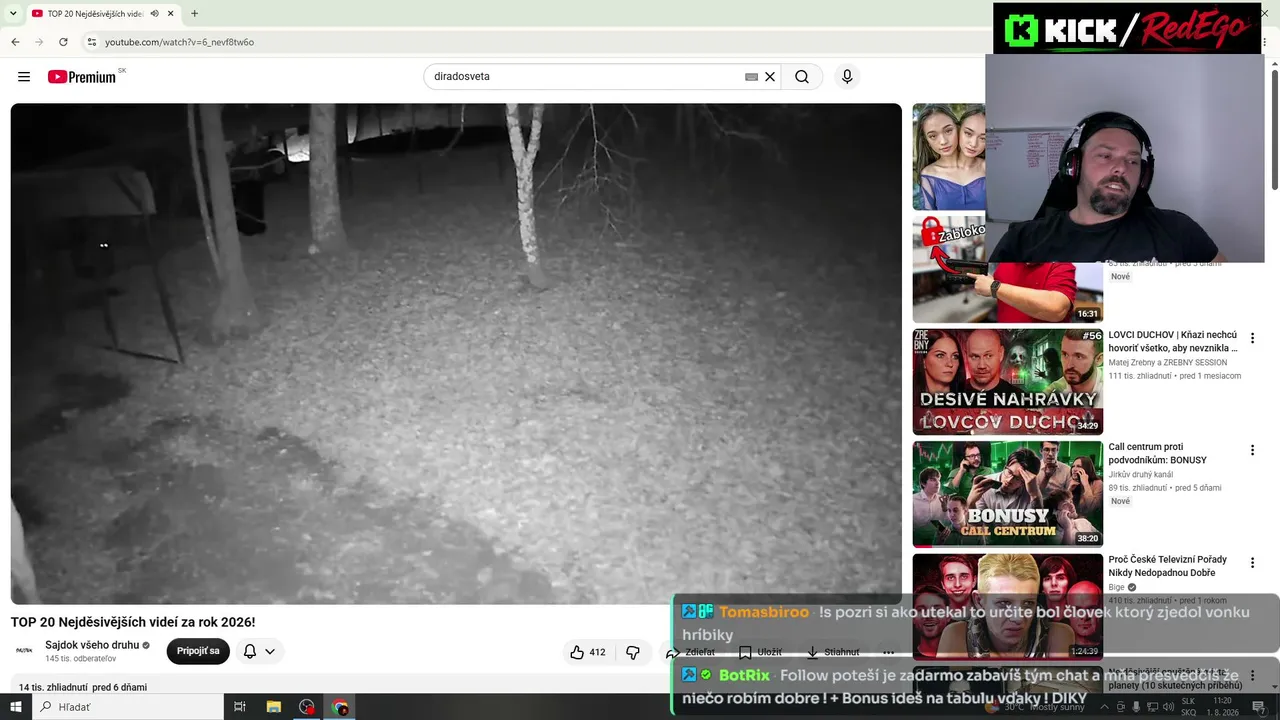Open Google Chrome on the taskbar
1280x720 pixels.
click(x=340, y=707)
